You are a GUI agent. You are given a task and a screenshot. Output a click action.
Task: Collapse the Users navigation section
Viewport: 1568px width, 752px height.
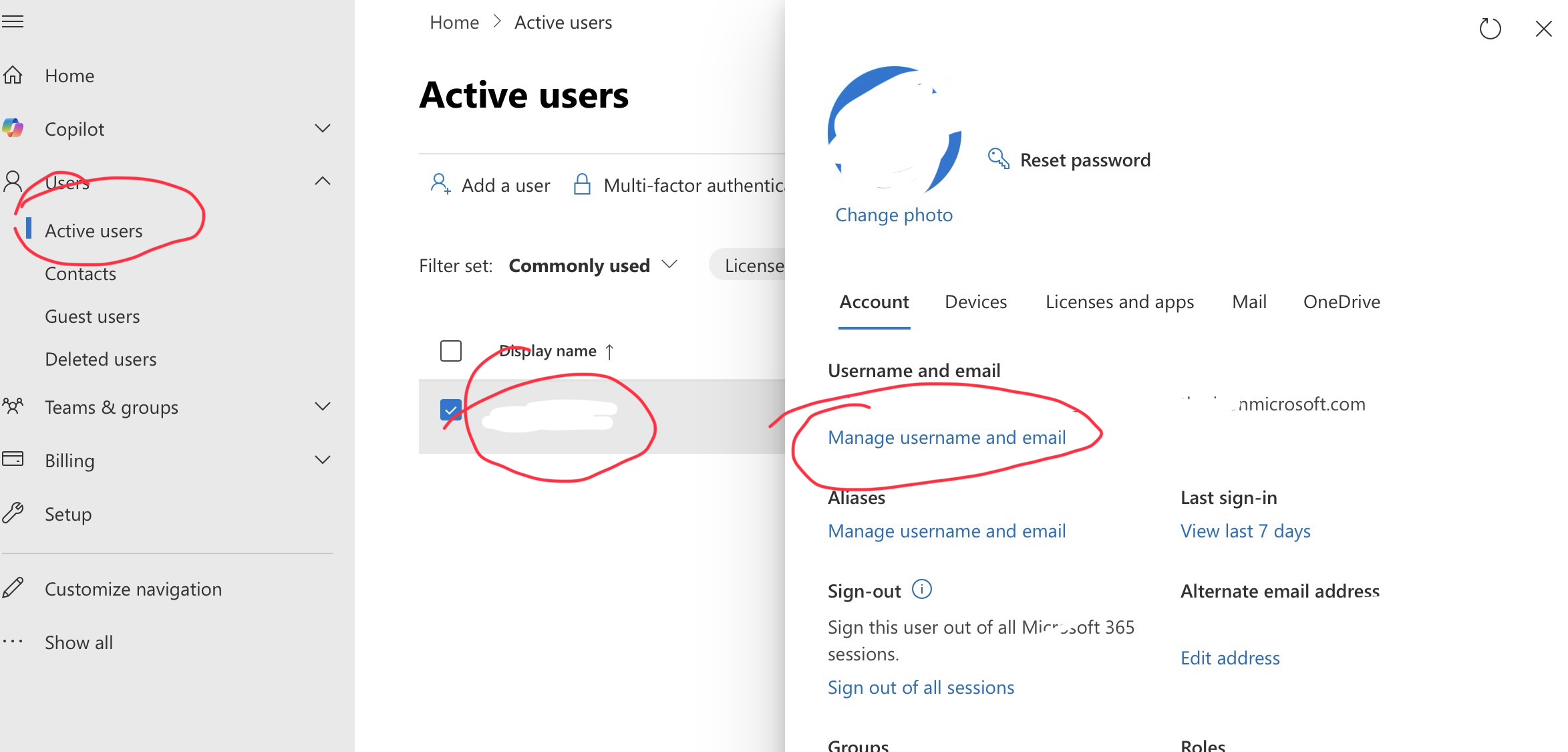click(323, 181)
